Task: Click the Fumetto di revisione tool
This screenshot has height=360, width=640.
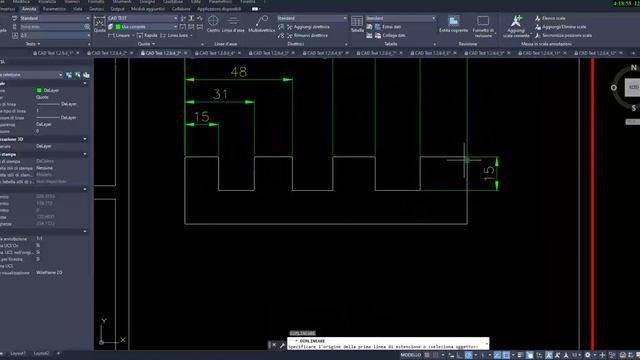Action: tap(483, 26)
